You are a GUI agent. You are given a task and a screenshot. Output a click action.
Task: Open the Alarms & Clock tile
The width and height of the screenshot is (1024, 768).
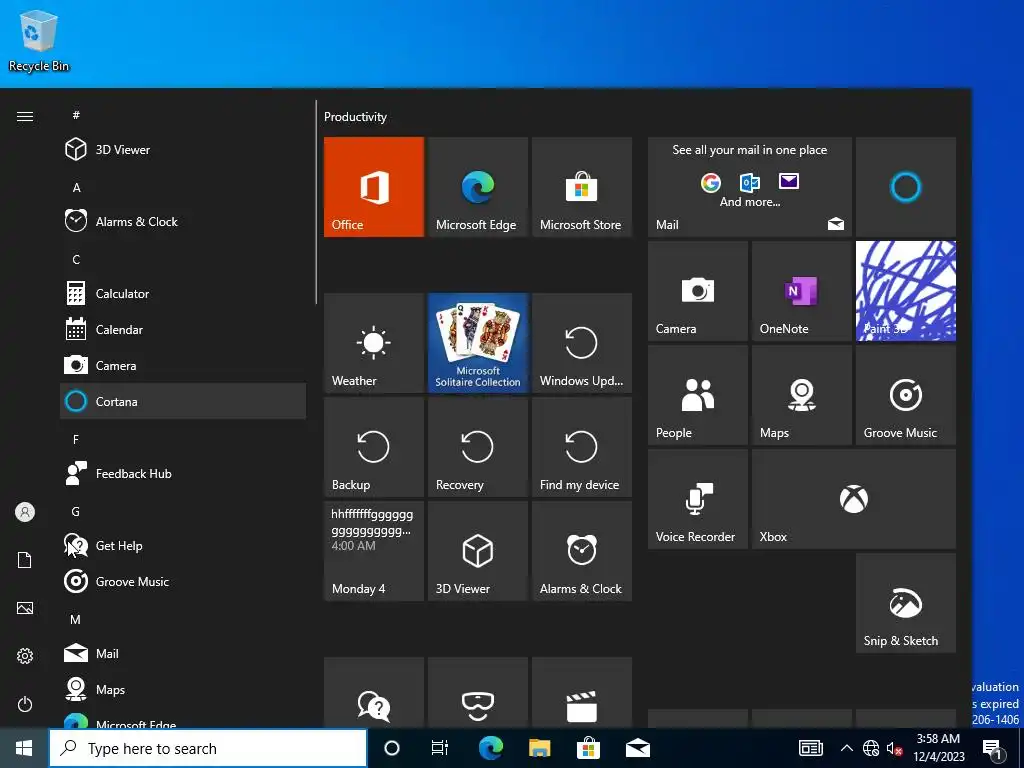(581, 551)
